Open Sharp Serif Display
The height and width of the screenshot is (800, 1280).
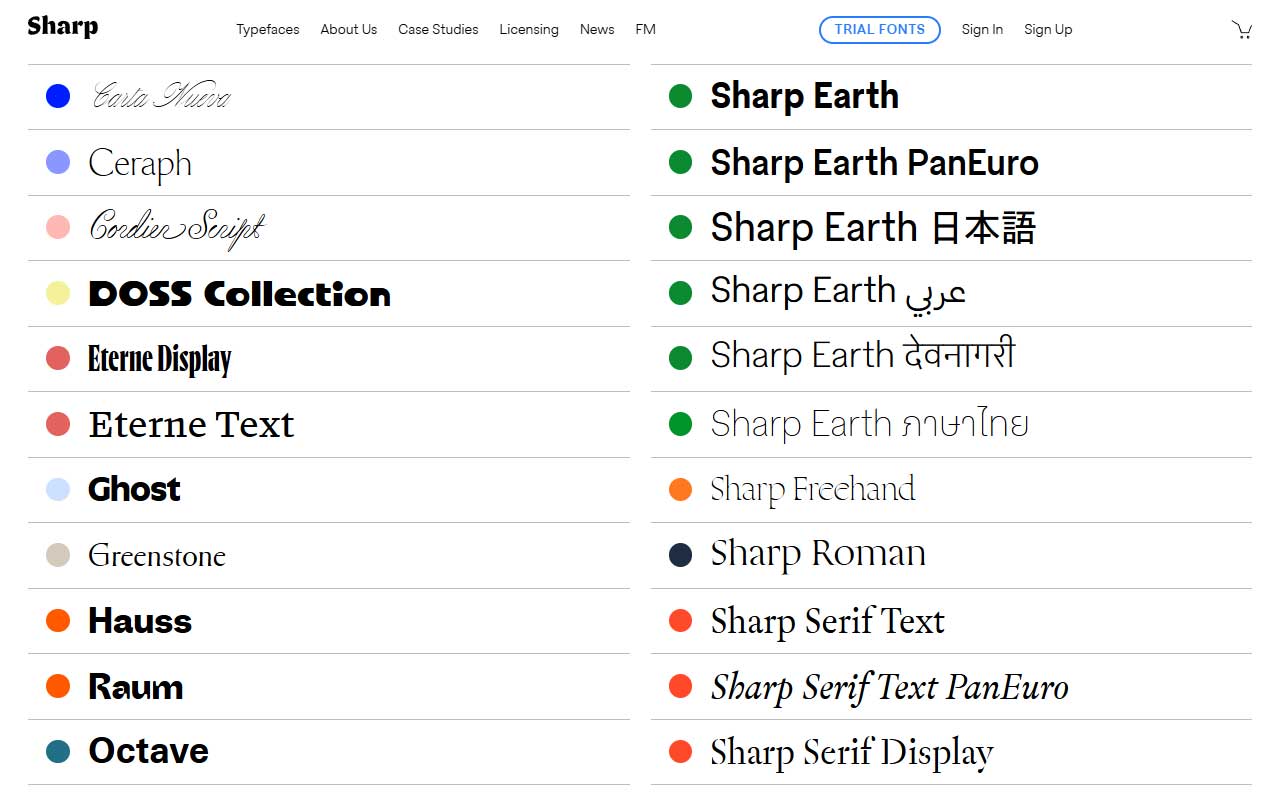pos(850,751)
